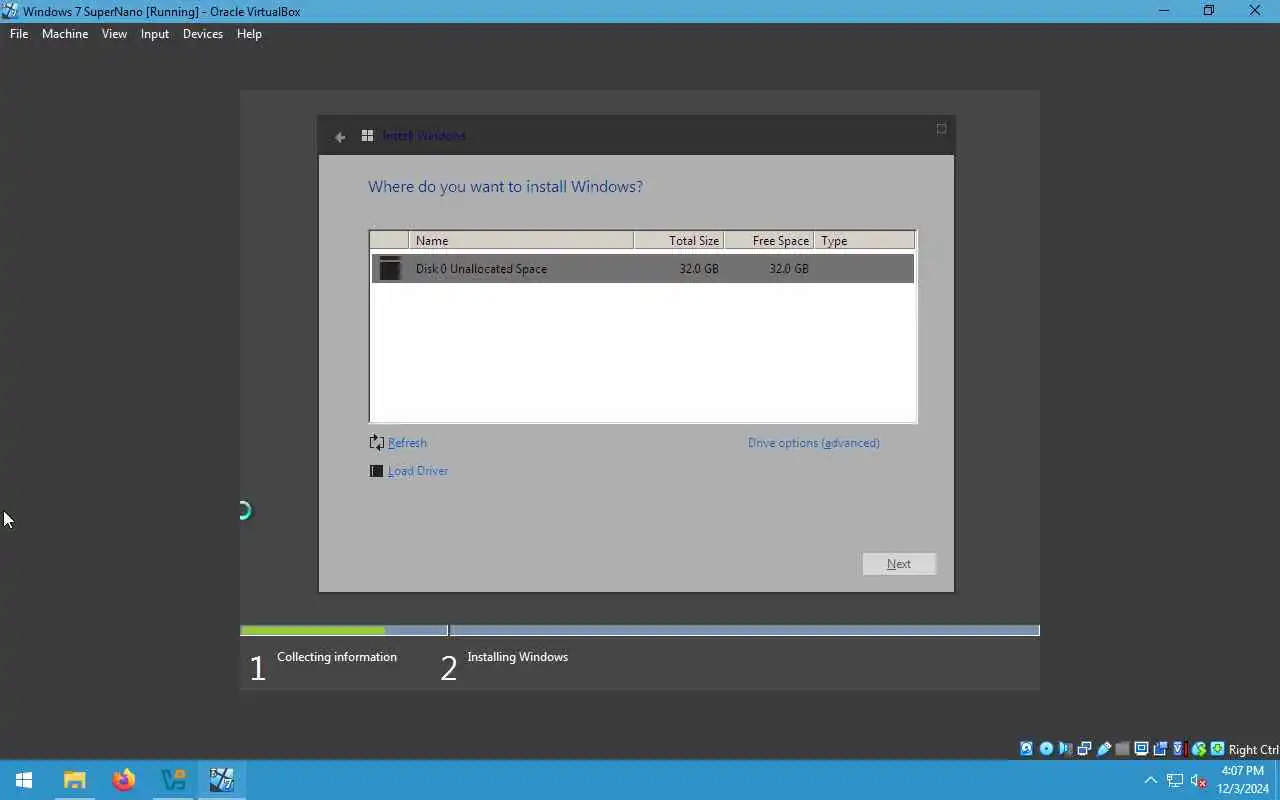Click the running Windows 7 VM taskbar icon

tap(222, 780)
